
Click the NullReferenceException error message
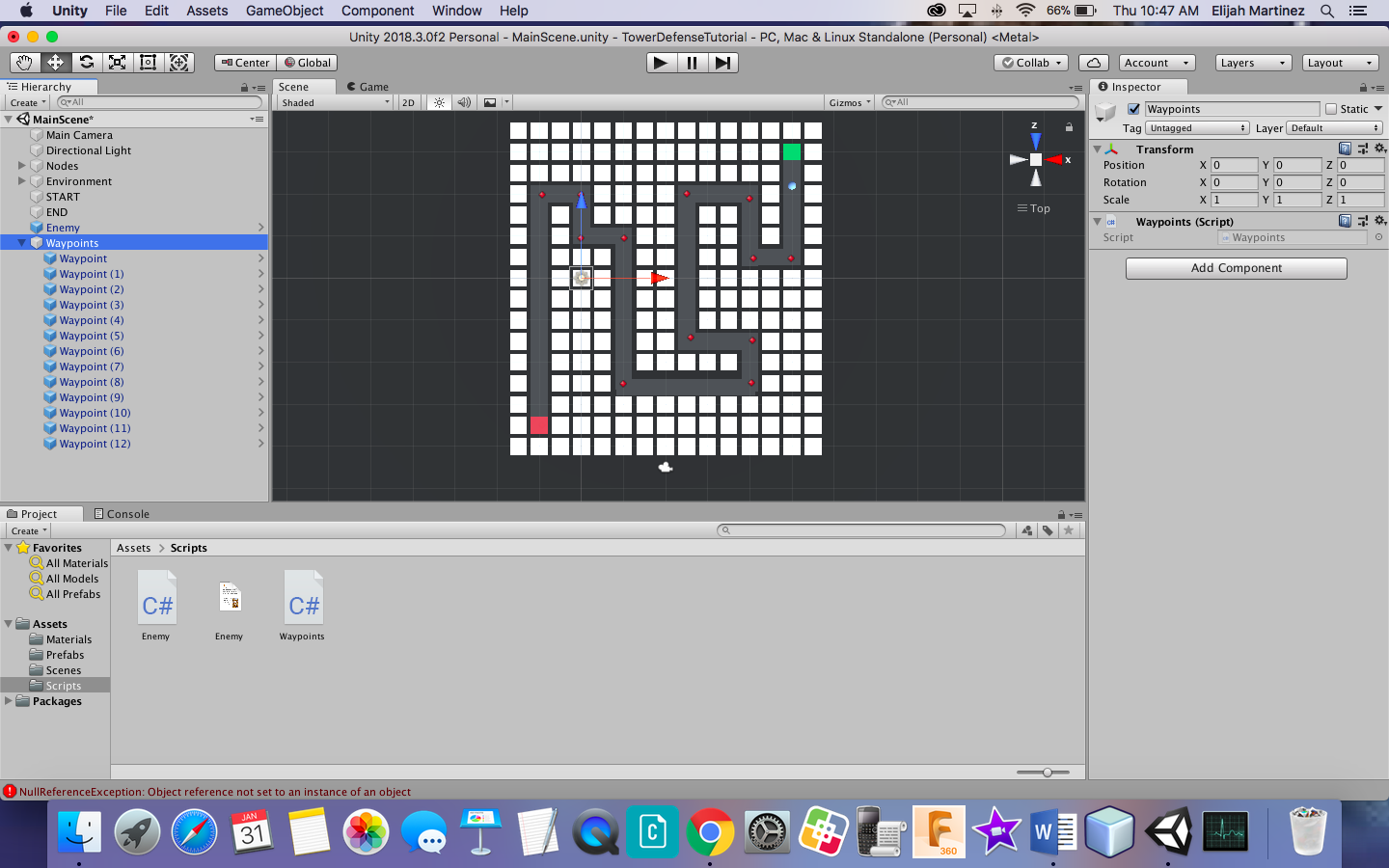click(x=207, y=790)
